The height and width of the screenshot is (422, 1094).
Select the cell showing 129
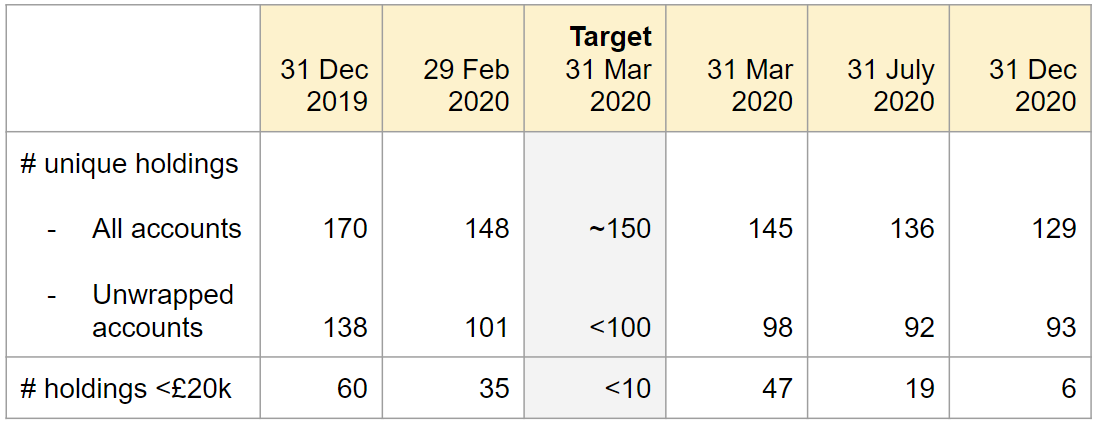(1054, 228)
